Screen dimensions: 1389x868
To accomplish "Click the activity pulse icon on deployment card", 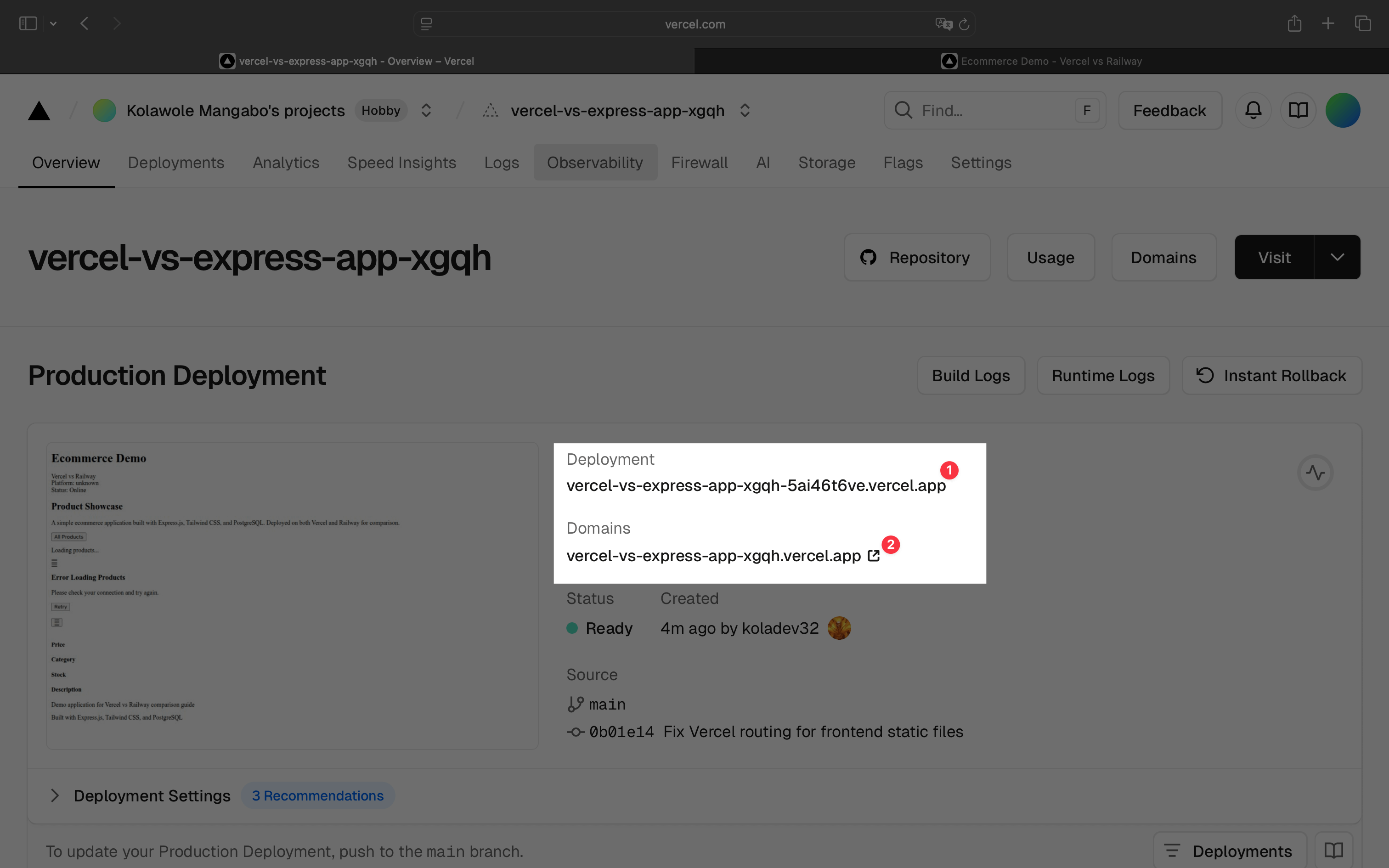I will click(1315, 473).
